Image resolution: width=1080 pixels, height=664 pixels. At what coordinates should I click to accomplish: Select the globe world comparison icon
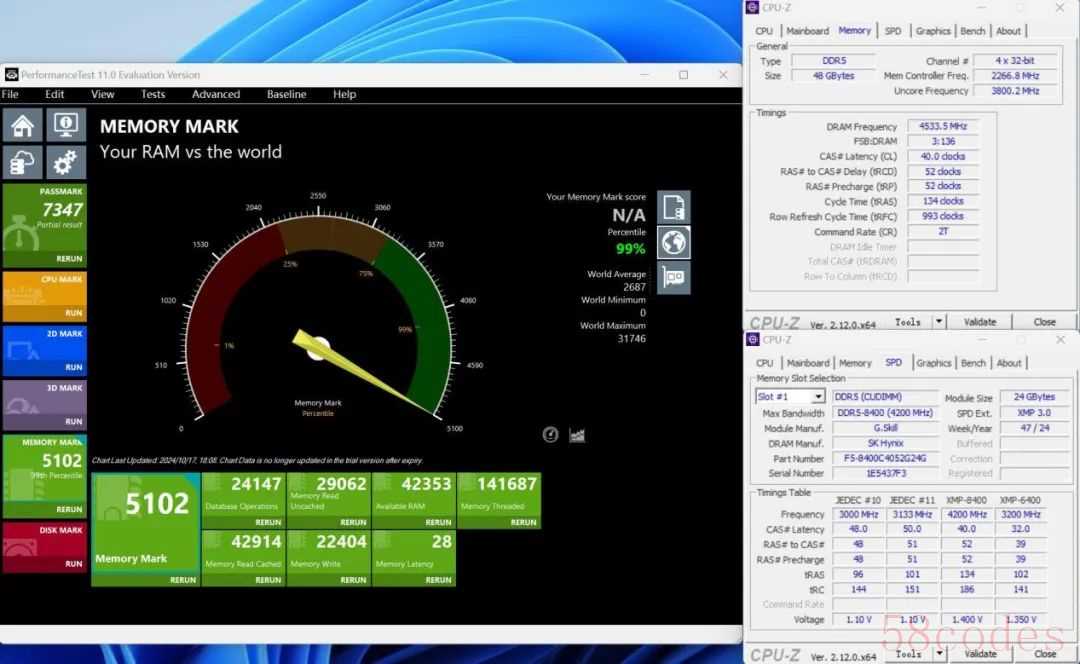[x=673, y=242]
